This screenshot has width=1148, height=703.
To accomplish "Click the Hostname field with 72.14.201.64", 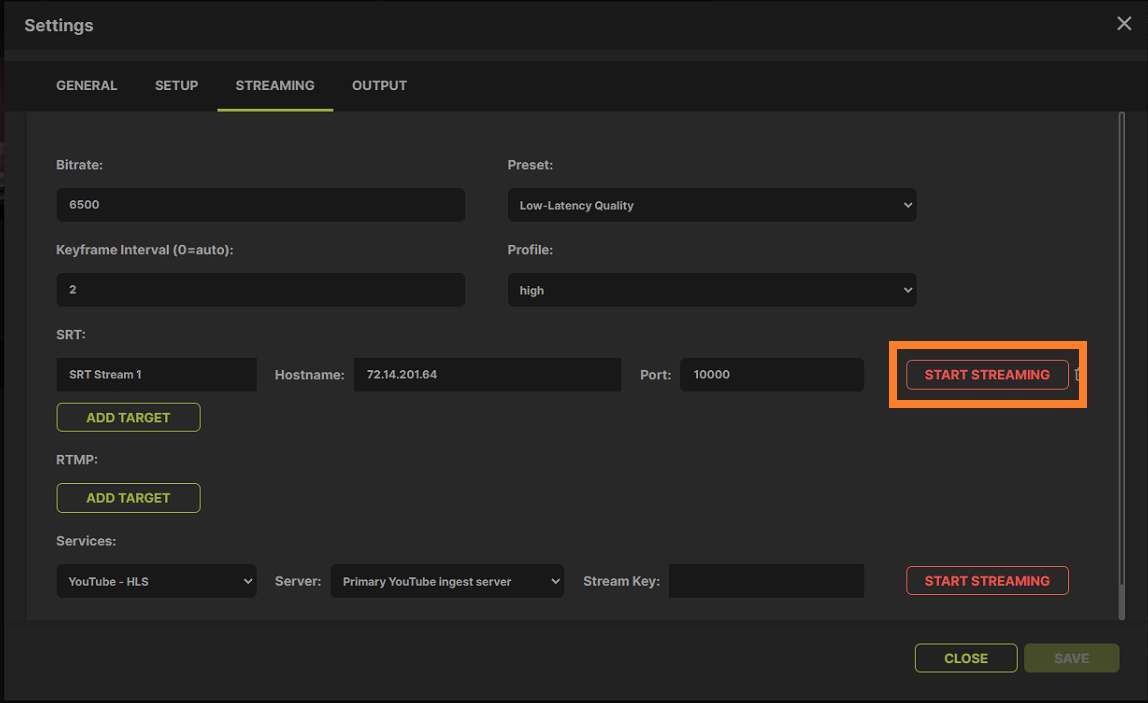I will coord(488,374).
